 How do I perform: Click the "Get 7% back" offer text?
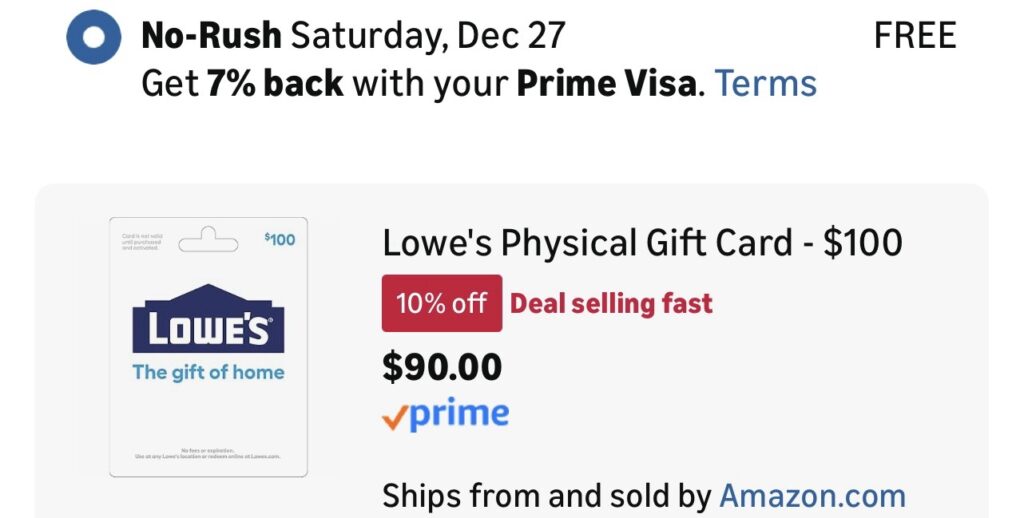tap(242, 83)
